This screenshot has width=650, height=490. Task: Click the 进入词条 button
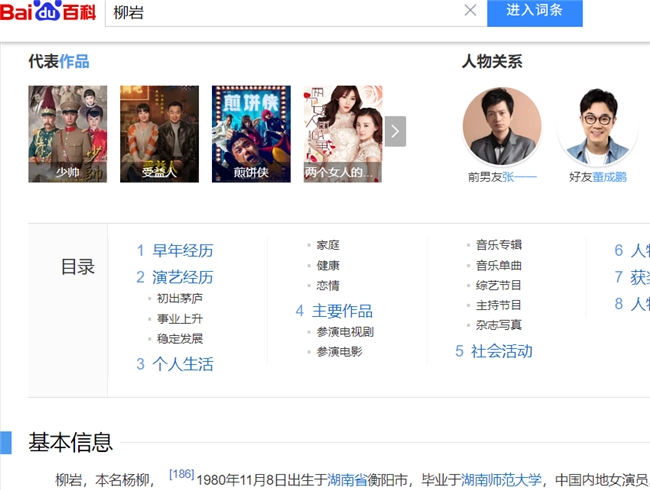(x=534, y=11)
